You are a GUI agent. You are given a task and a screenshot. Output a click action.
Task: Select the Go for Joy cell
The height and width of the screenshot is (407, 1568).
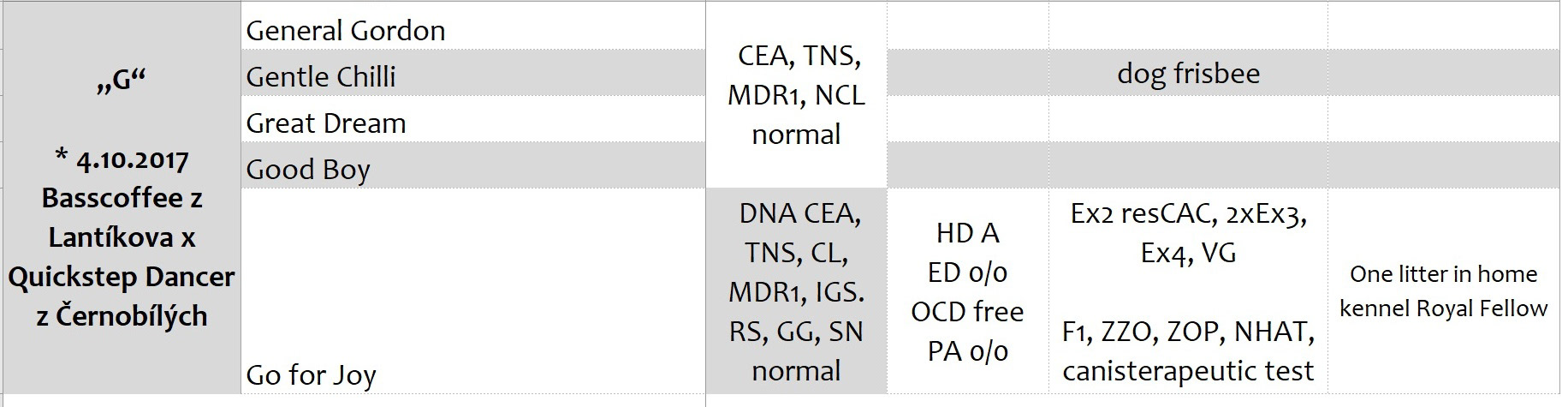pyautogui.click(x=312, y=374)
